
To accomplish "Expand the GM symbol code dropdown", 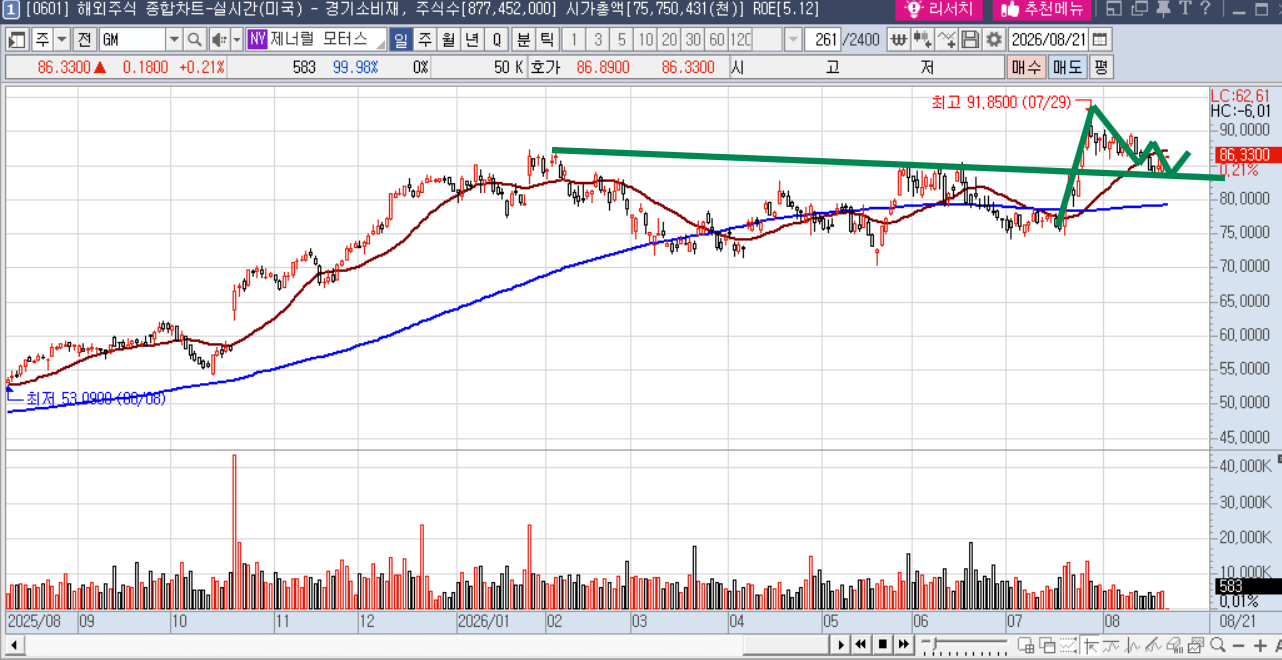I will pos(174,40).
